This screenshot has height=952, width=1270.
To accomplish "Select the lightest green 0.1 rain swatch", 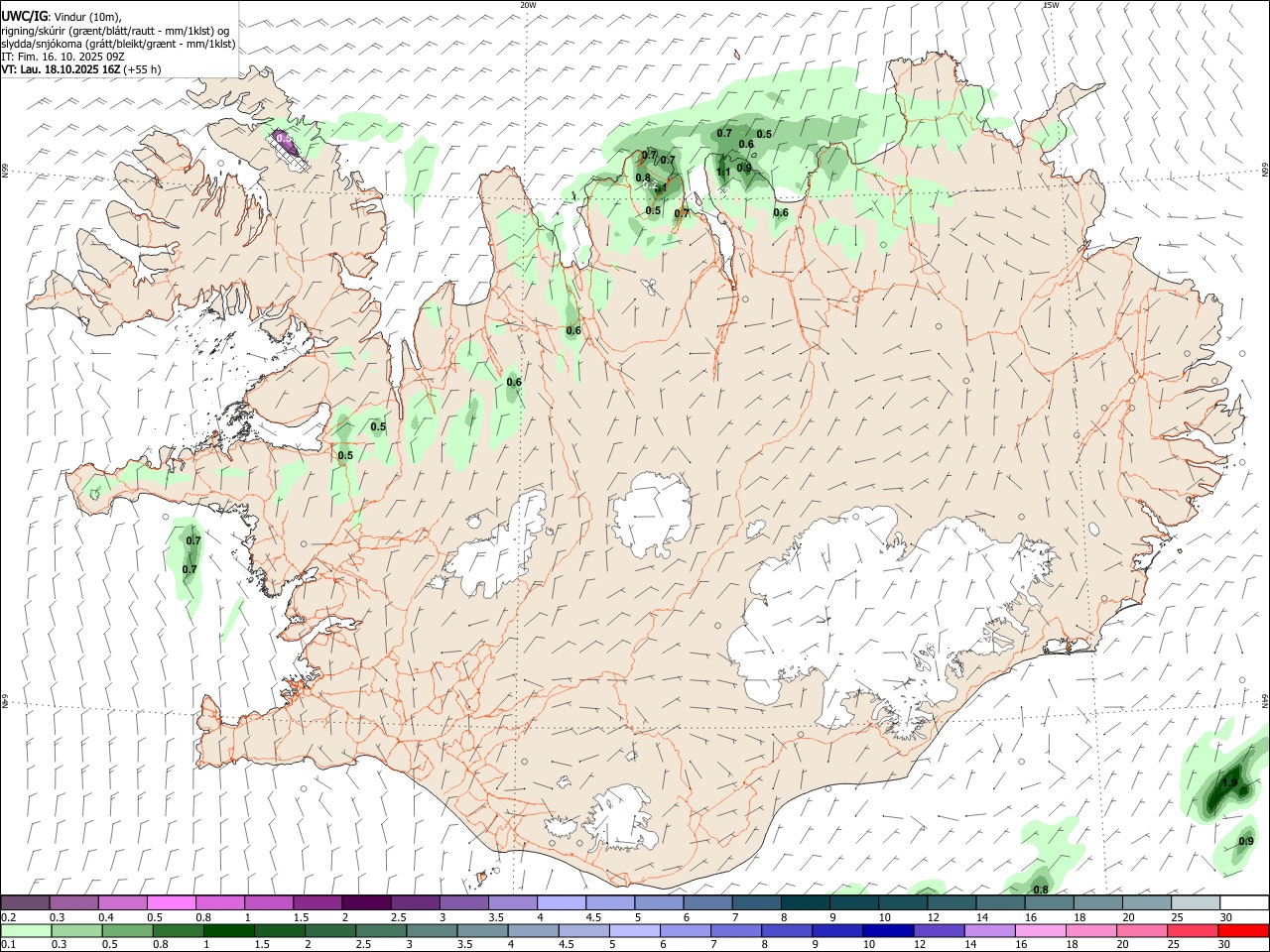I will [x=27, y=930].
